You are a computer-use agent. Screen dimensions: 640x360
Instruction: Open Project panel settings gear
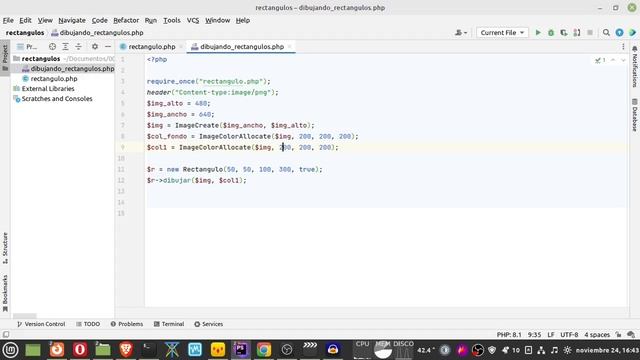point(95,47)
